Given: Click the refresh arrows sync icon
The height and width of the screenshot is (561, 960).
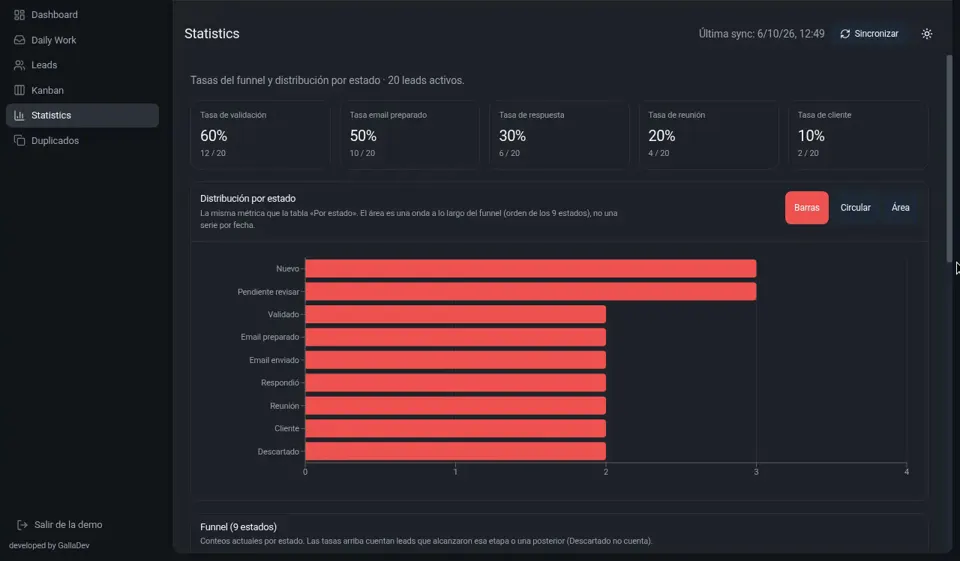Looking at the screenshot, I should tap(845, 34).
